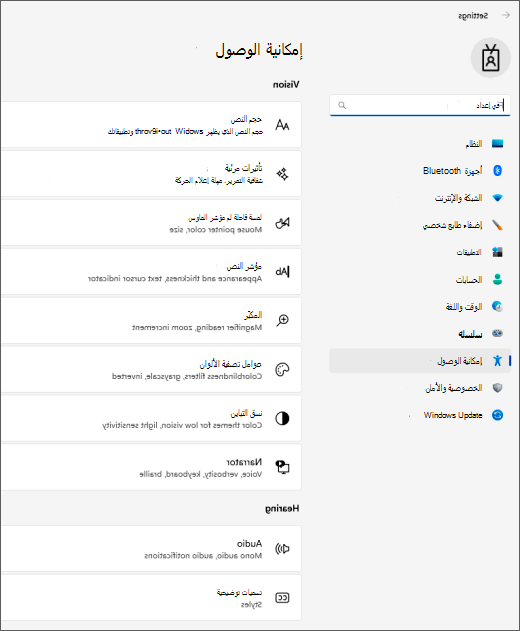Click the Gaming controller icon
Viewport: 520px width, 631px height.
[x=497, y=333]
